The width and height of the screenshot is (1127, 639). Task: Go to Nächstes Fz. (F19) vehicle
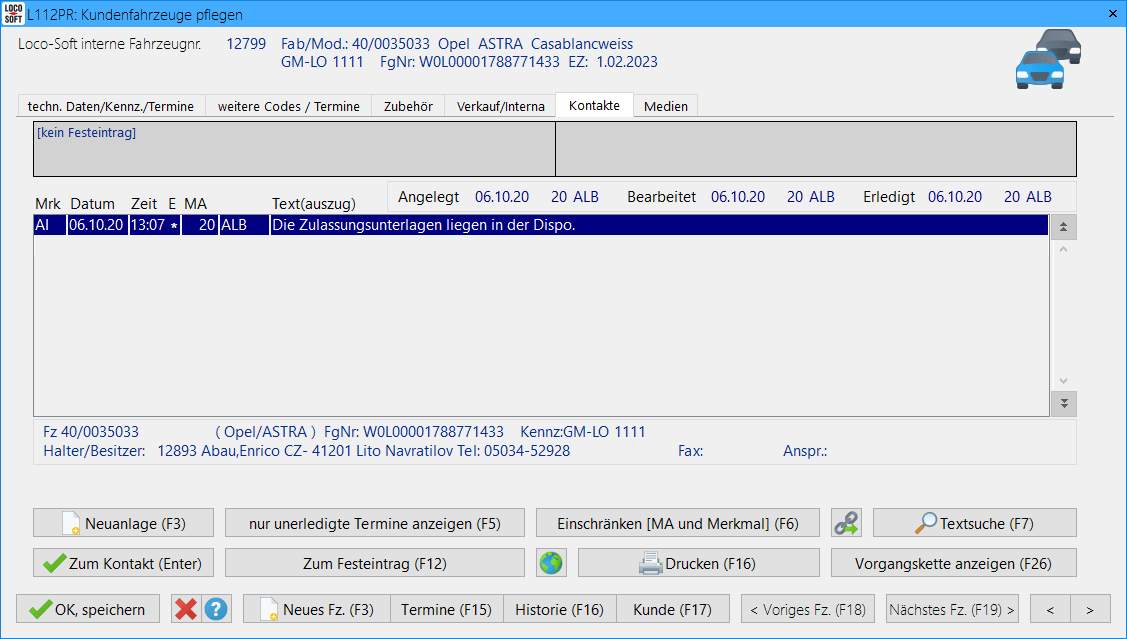[x=952, y=609]
